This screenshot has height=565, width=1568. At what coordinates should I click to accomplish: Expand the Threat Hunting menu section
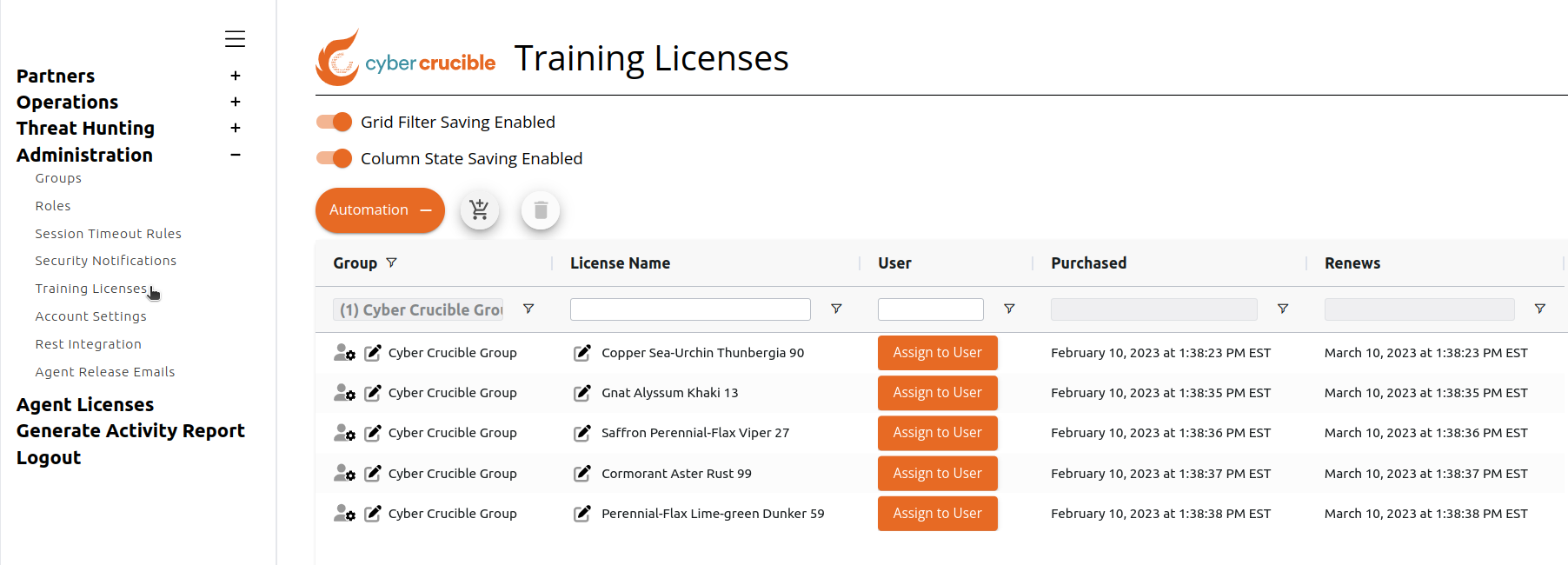click(235, 128)
